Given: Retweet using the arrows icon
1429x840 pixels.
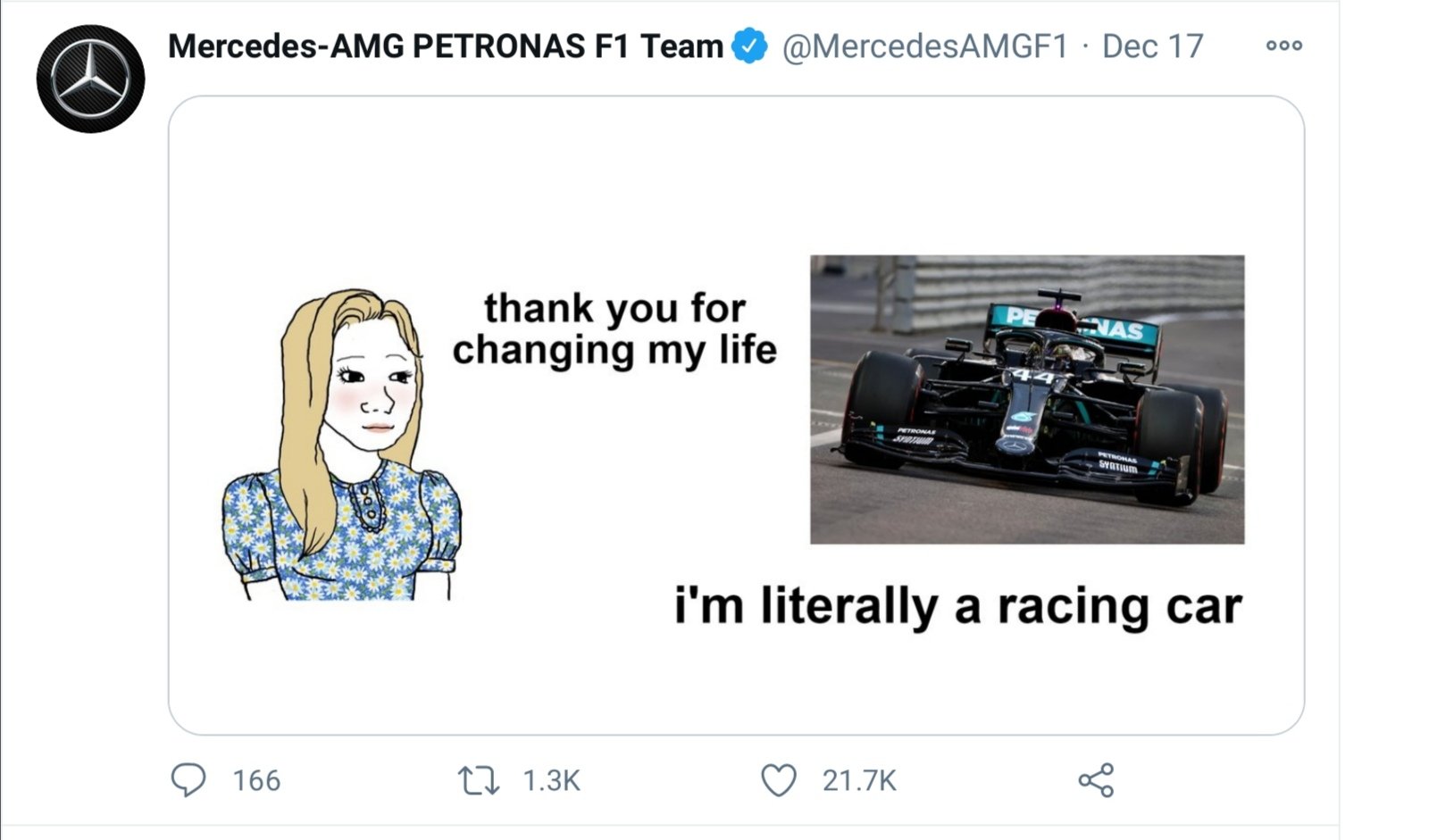Looking at the screenshot, I should (x=478, y=781).
